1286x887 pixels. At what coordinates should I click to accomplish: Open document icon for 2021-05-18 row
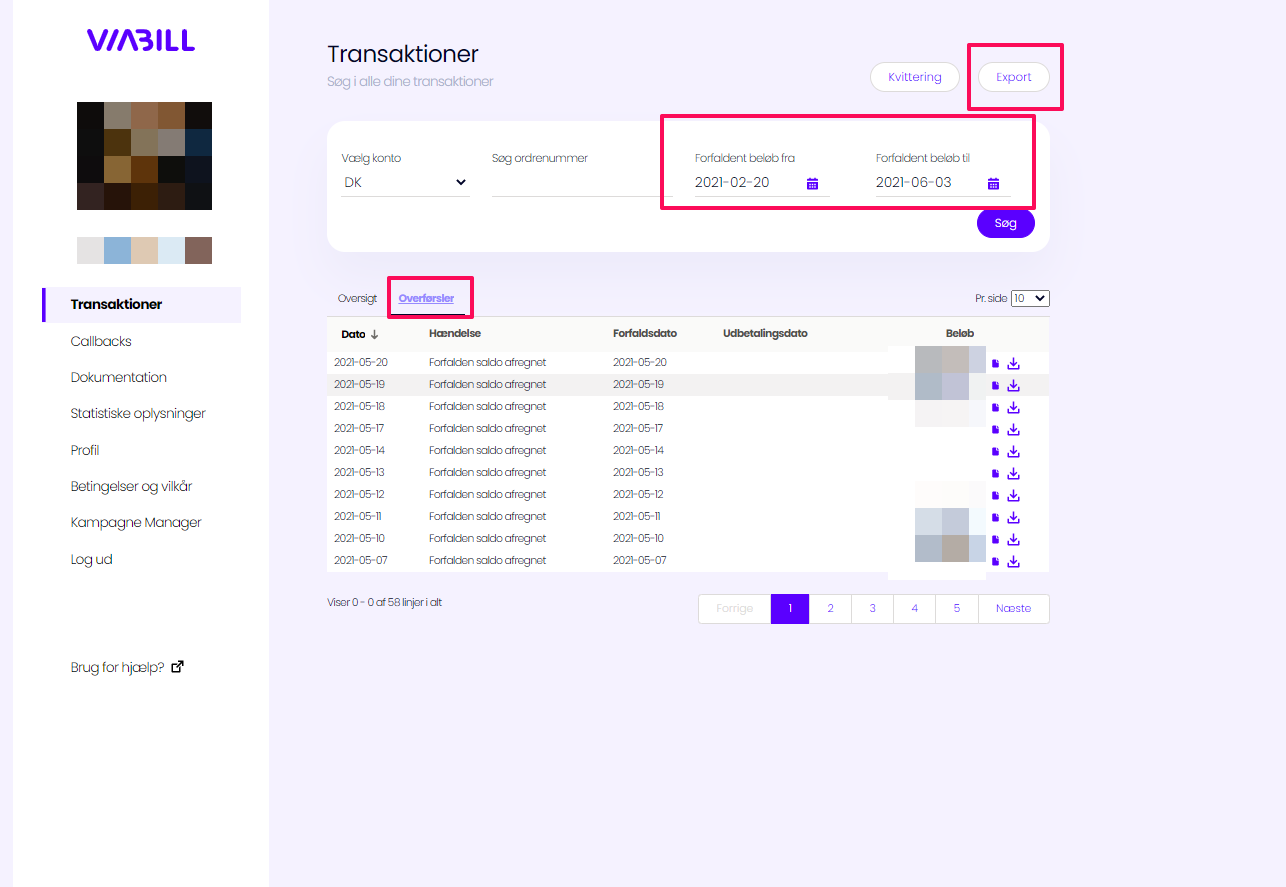click(x=995, y=407)
